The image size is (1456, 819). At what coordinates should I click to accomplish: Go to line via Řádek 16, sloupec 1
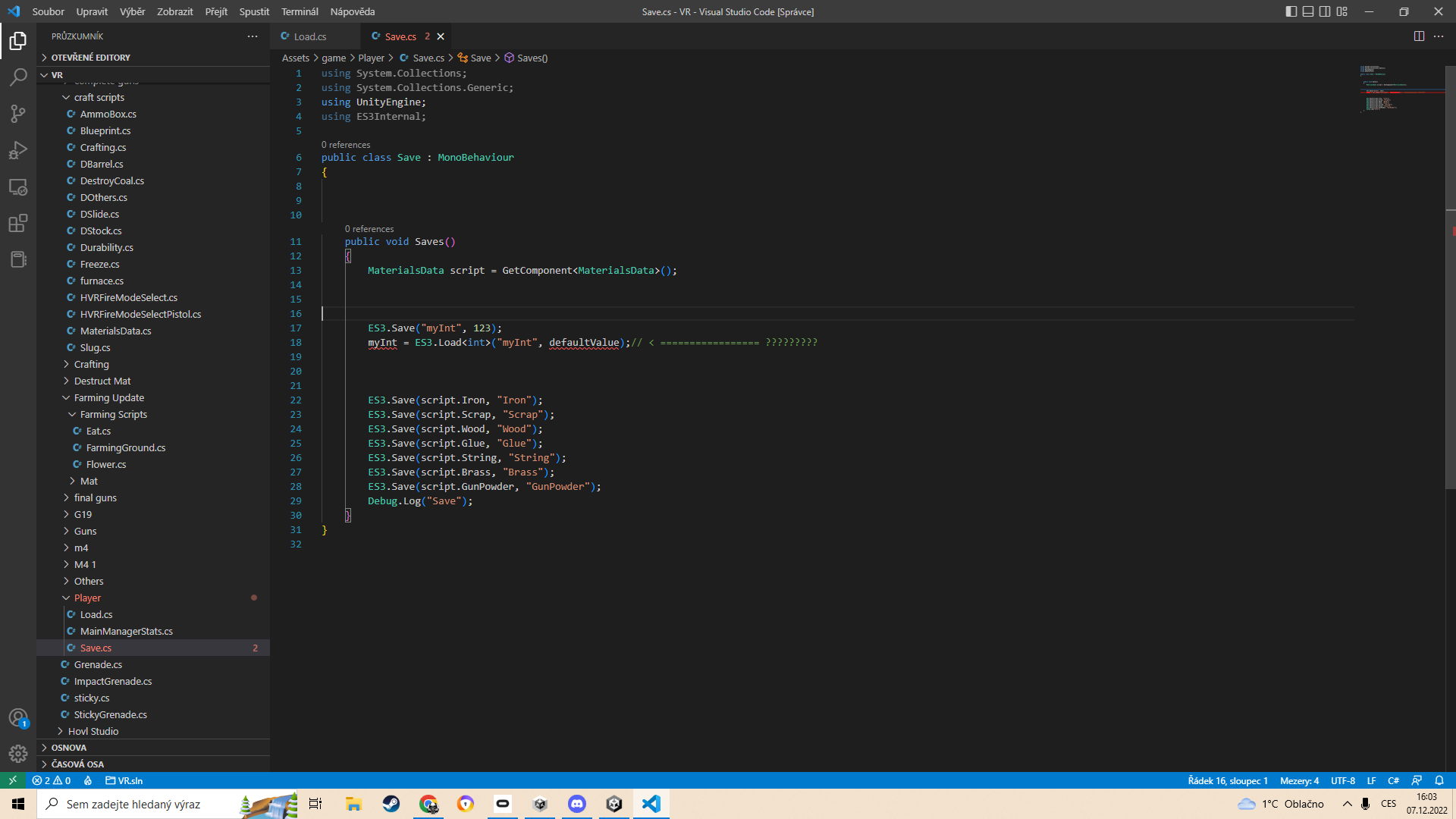click(x=1228, y=780)
